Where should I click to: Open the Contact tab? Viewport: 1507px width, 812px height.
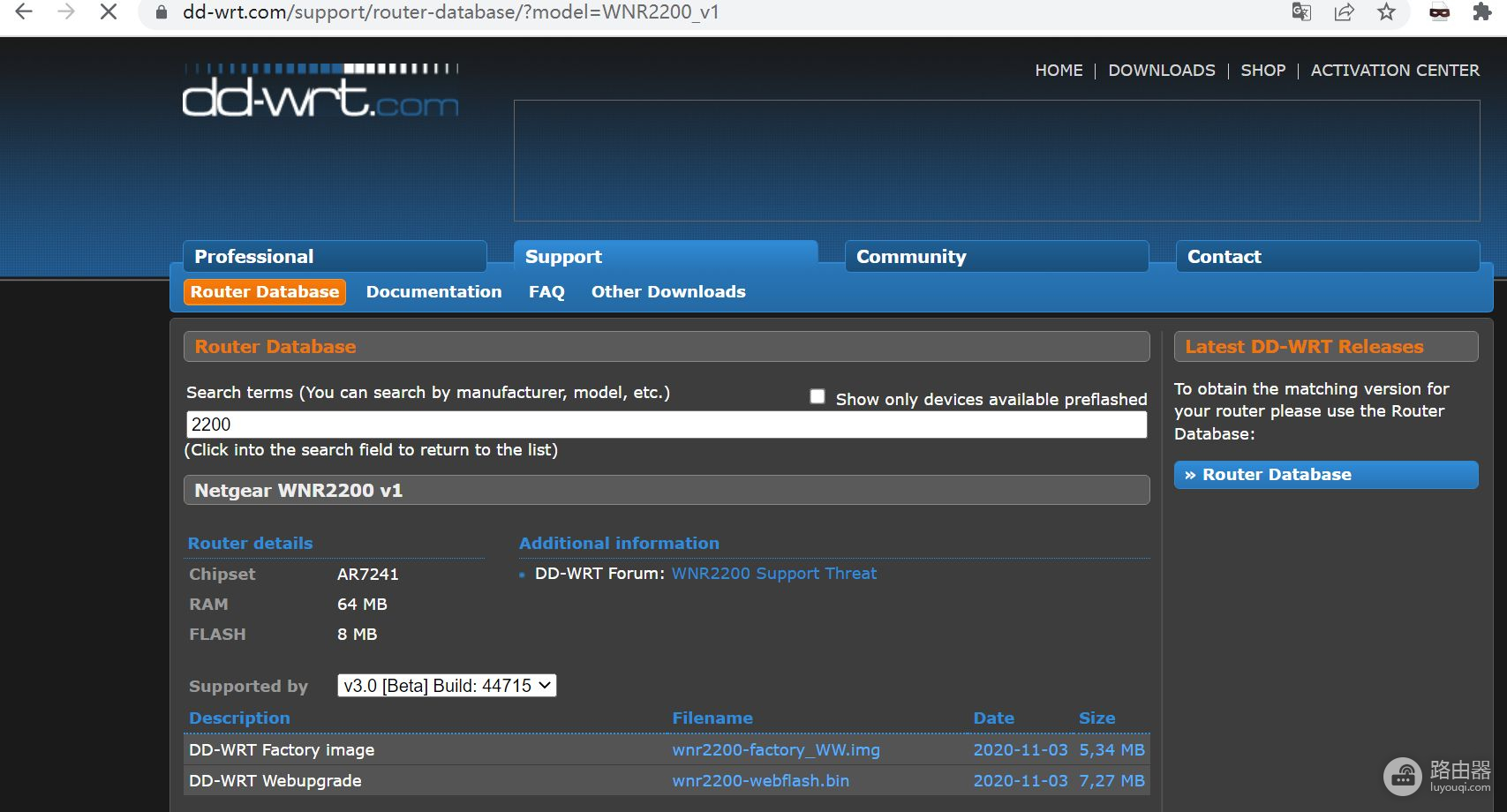pyautogui.click(x=1328, y=257)
